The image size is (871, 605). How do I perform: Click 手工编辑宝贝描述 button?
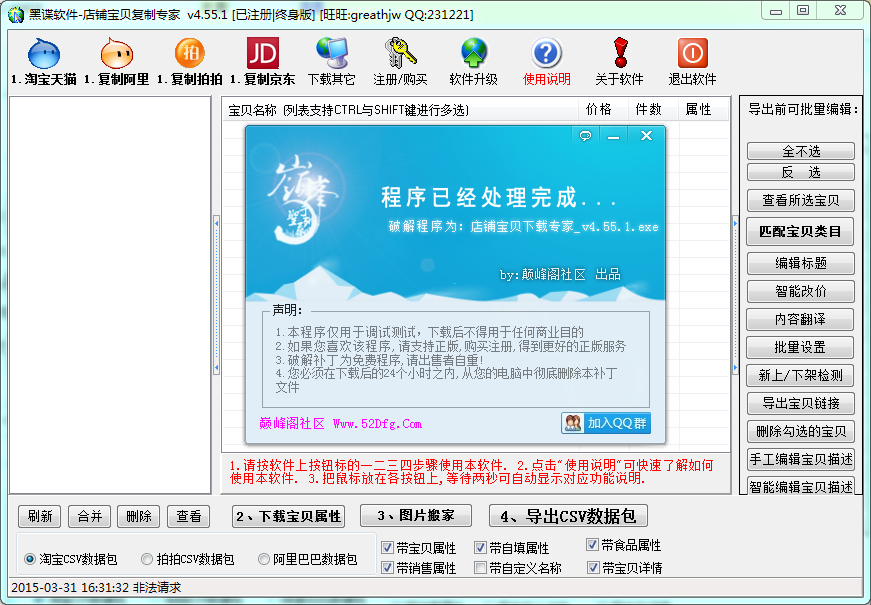(x=800, y=459)
